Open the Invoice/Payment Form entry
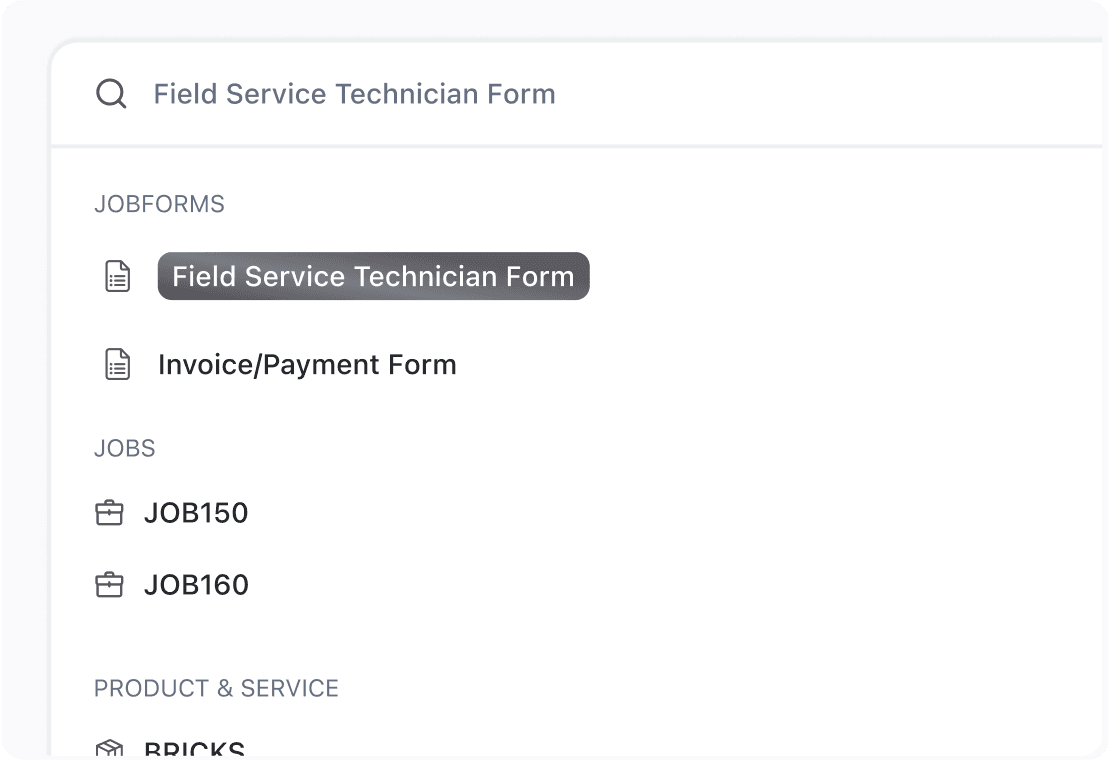Image resolution: width=1108 pixels, height=760 pixels. (x=307, y=364)
